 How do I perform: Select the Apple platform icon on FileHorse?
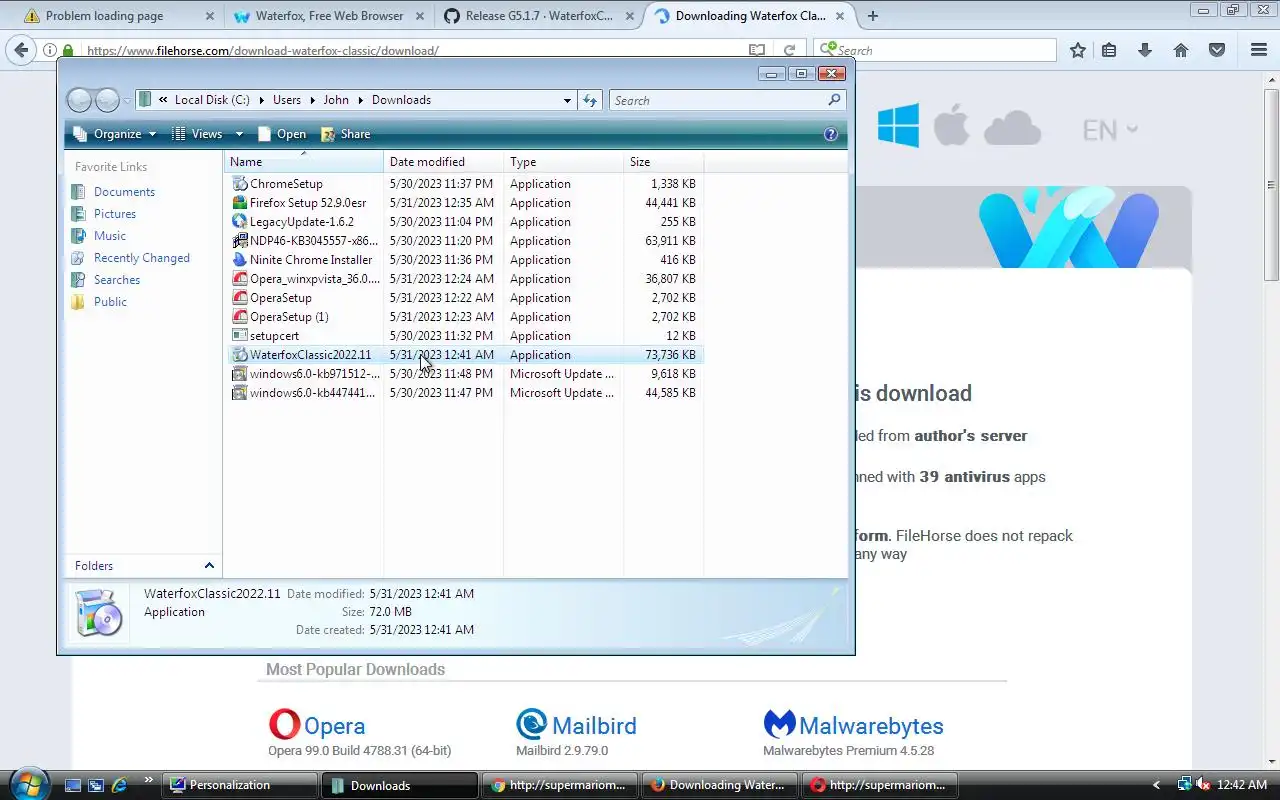[952, 127]
